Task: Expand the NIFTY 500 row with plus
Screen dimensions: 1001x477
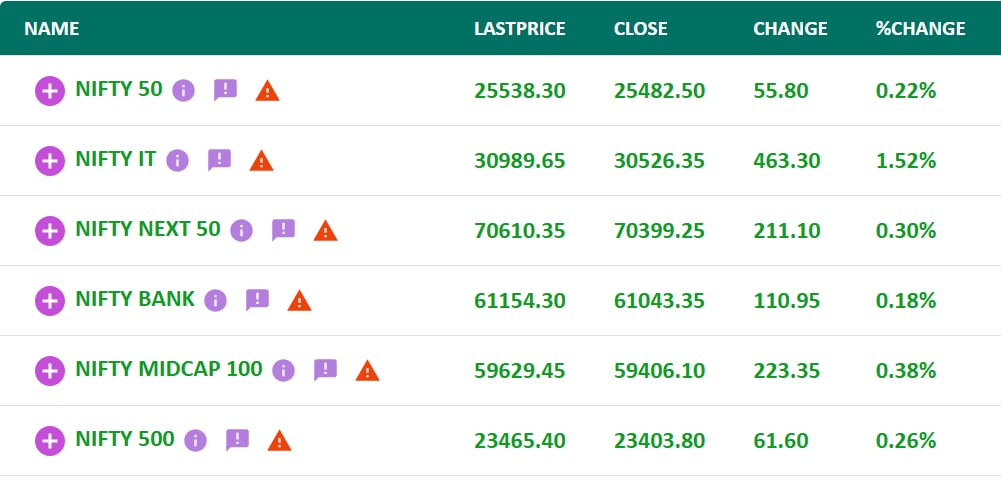Action: 50,441
